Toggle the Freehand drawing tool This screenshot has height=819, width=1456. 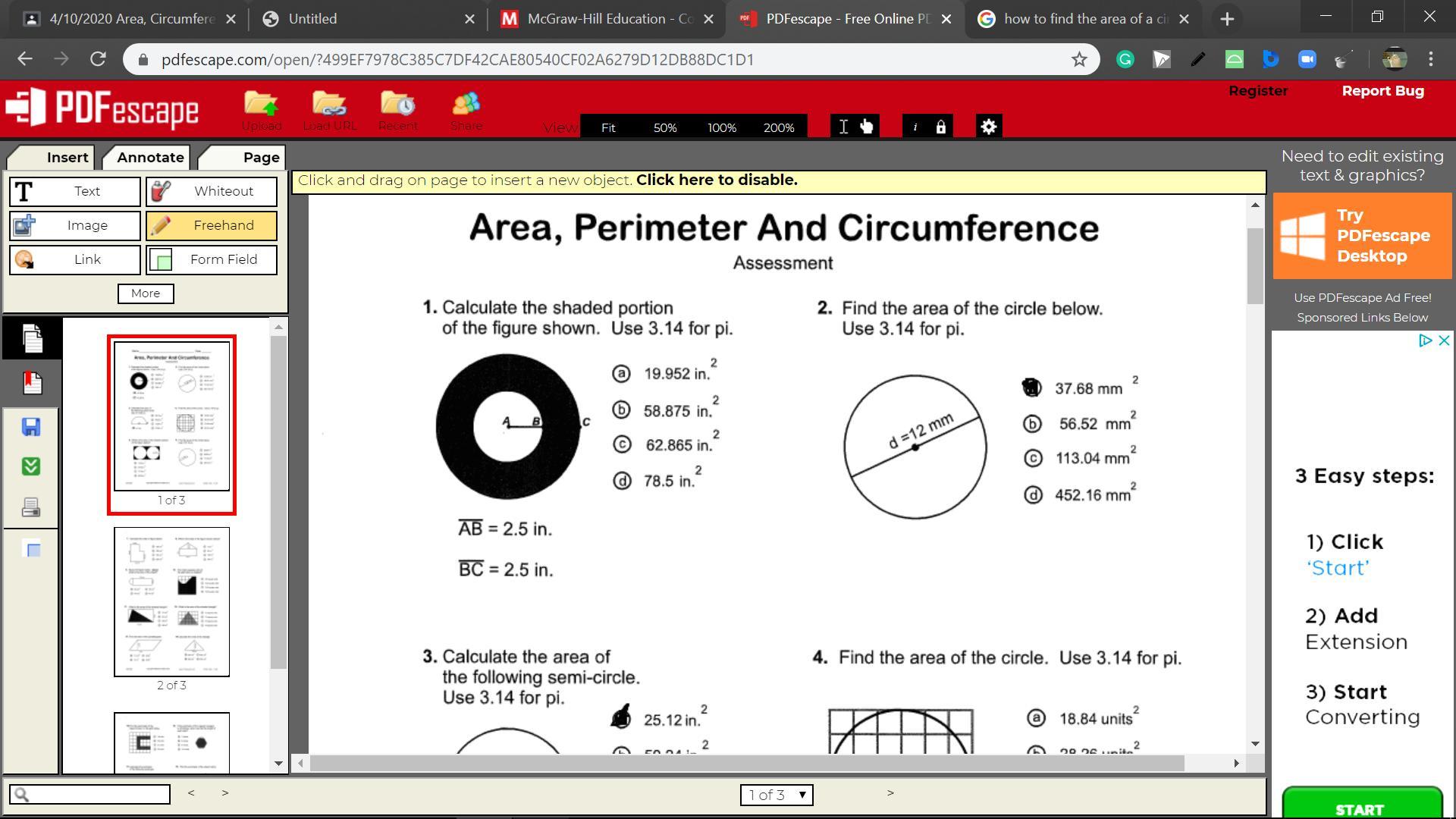coord(211,225)
